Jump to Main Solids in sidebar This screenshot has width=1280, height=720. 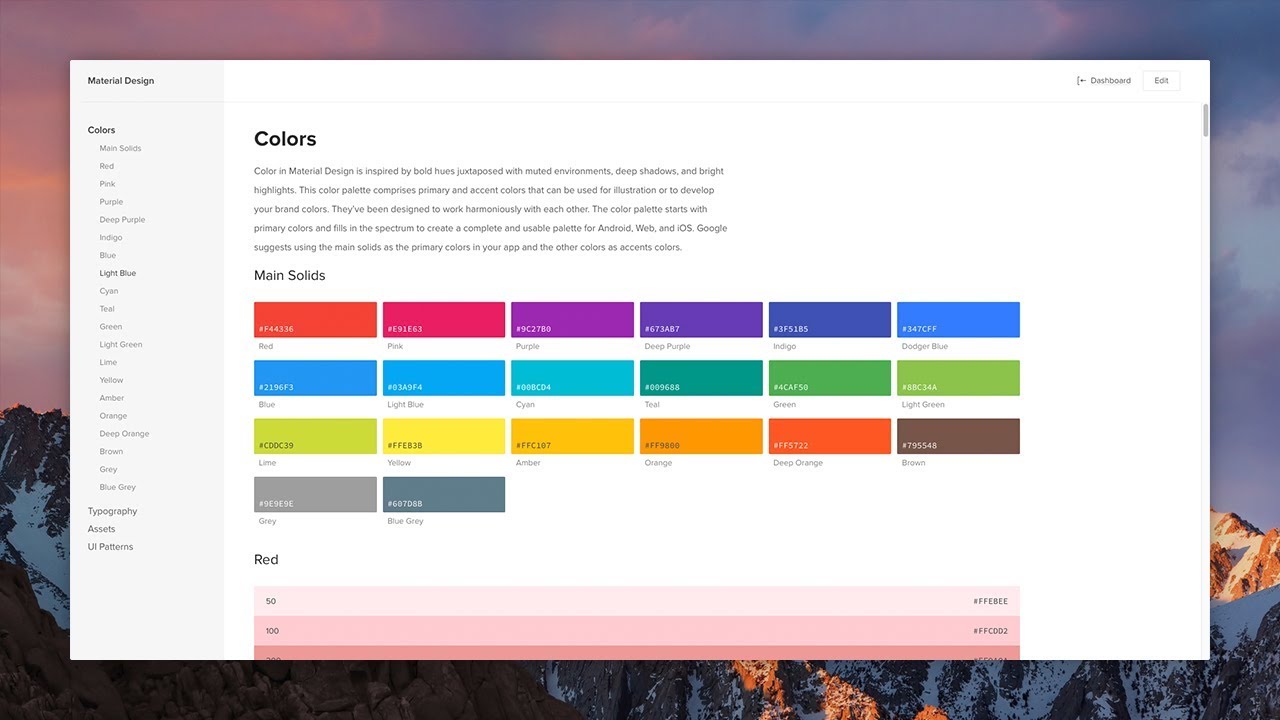click(x=120, y=148)
